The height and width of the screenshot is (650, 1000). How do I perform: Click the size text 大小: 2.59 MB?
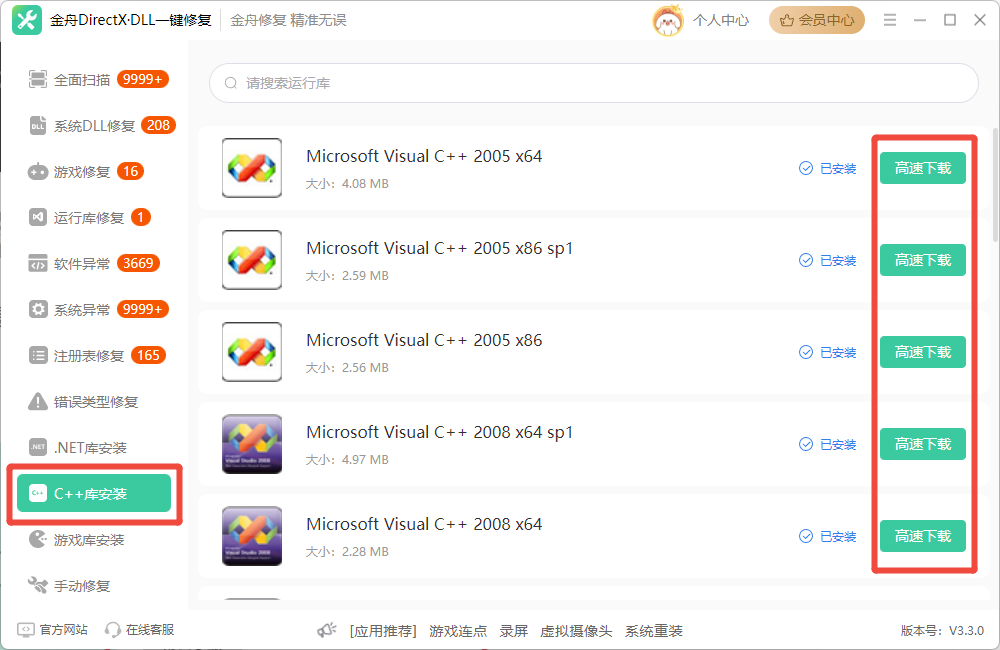(x=347, y=276)
